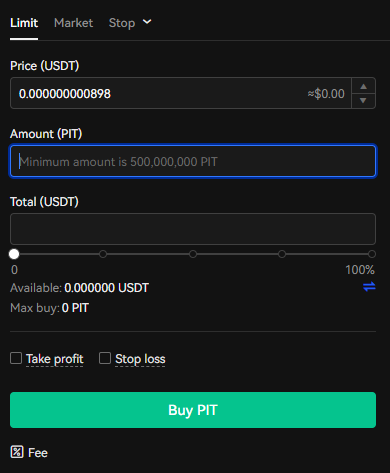Click the Buy PIT button
Viewport: 390px width, 473px height.
[x=193, y=410]
